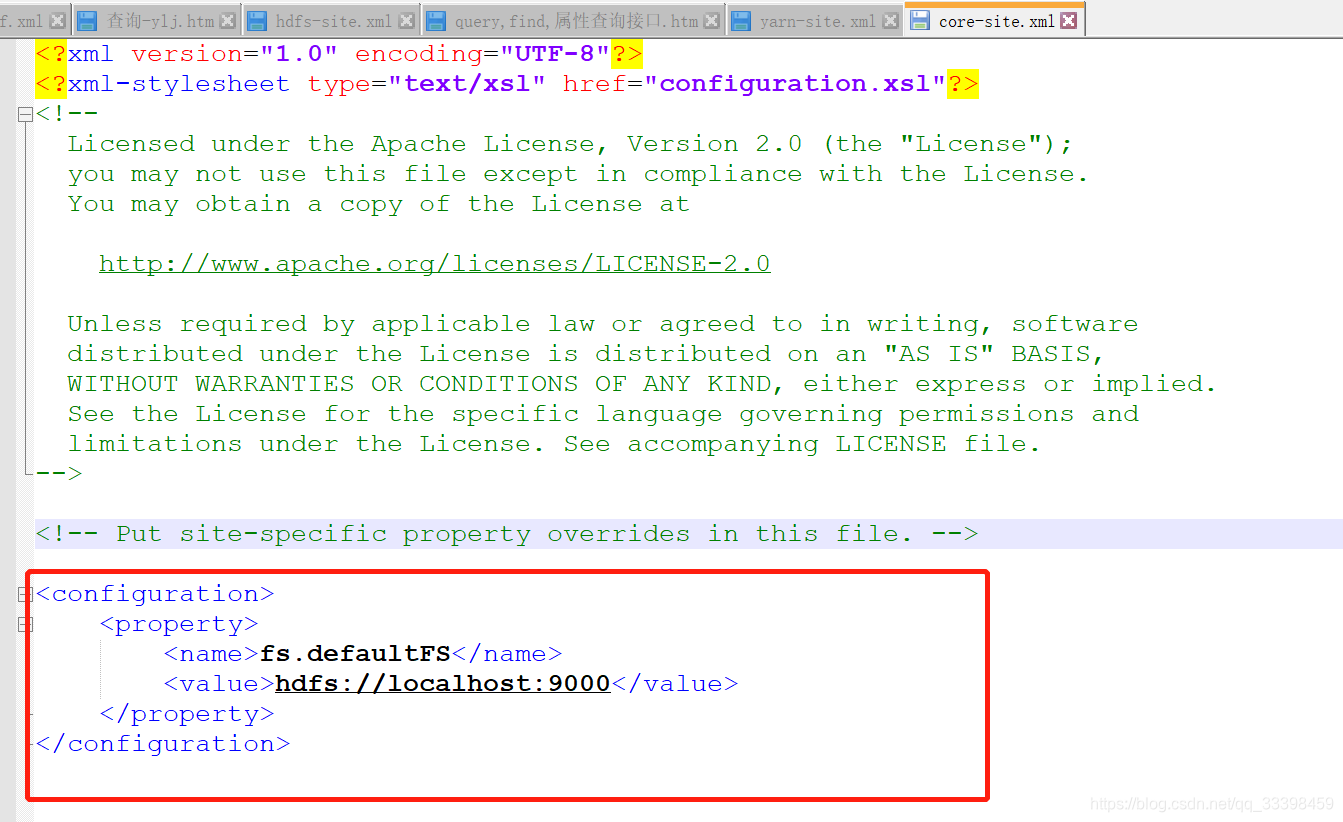Switch to the 查询-ylj.htm tab
This screenshot has height=822, width=1343.
tap(160, 20)
